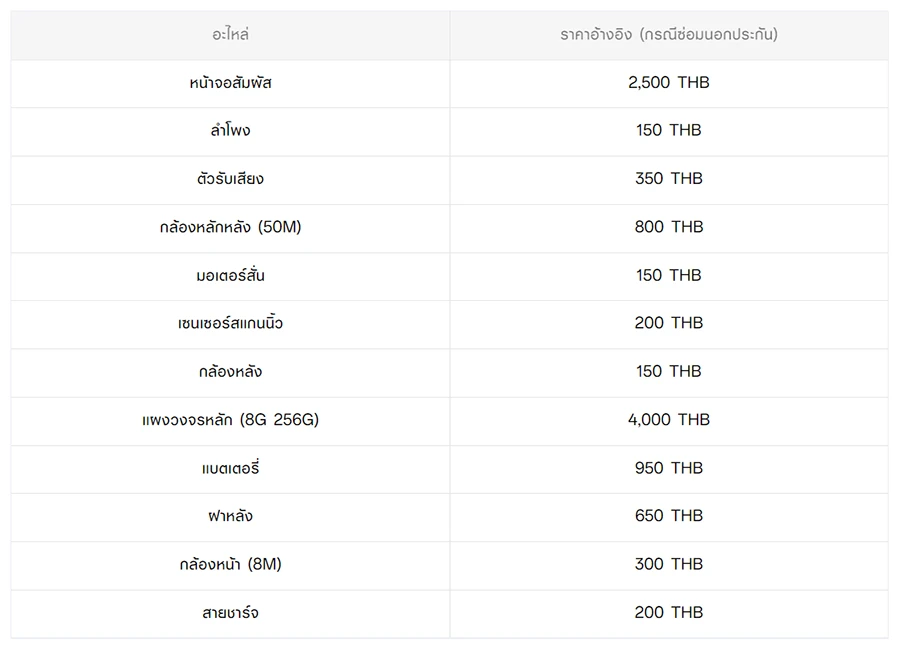Image resolution: width=900 pixels, height=651 pixels.
Task: Click the กล้องหลัง part name
Action: 230,372
